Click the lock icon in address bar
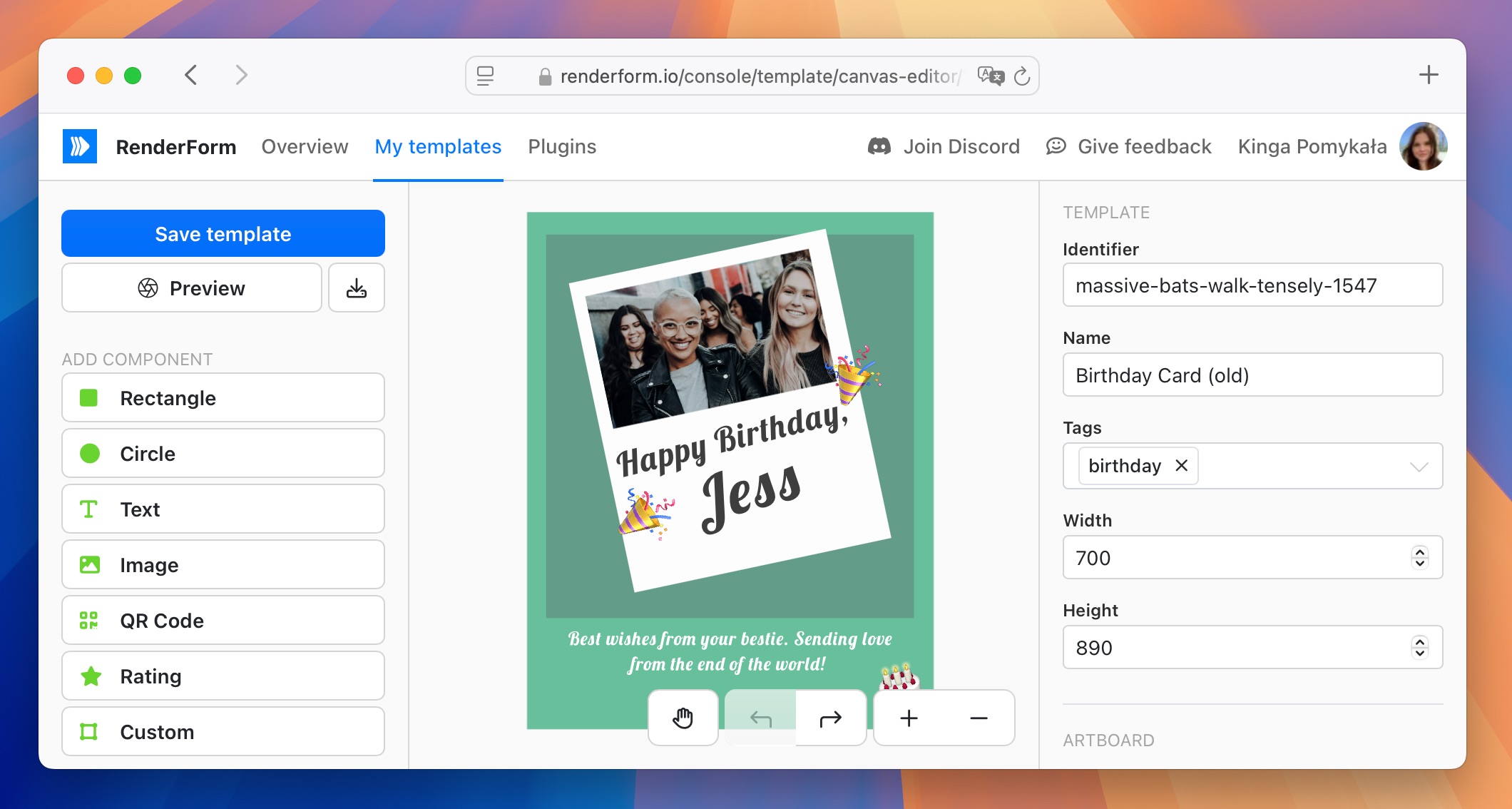Screen dimensions: 1512x809 click(545, 76)
